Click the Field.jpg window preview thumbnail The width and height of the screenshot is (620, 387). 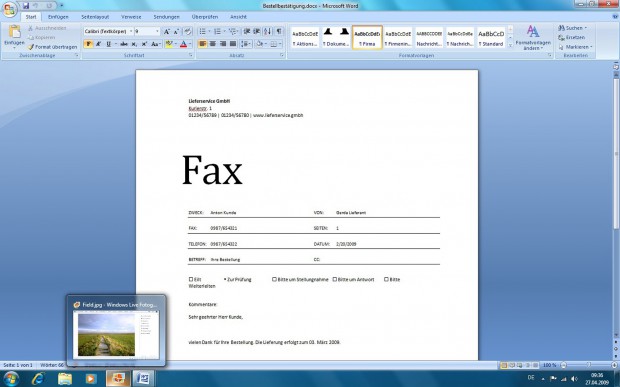point(116,335)
